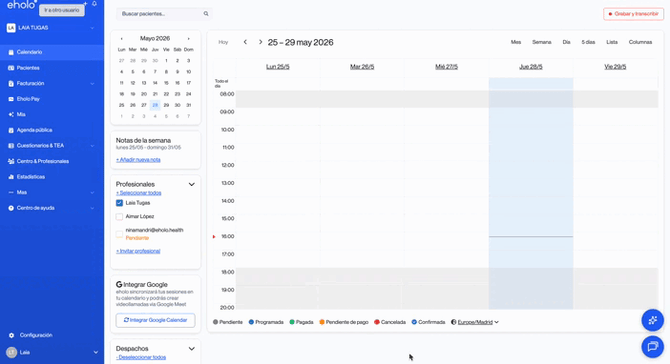Go to previous week arrow
This screenshot has width=670, height=364.
click(x=245, y=42)
